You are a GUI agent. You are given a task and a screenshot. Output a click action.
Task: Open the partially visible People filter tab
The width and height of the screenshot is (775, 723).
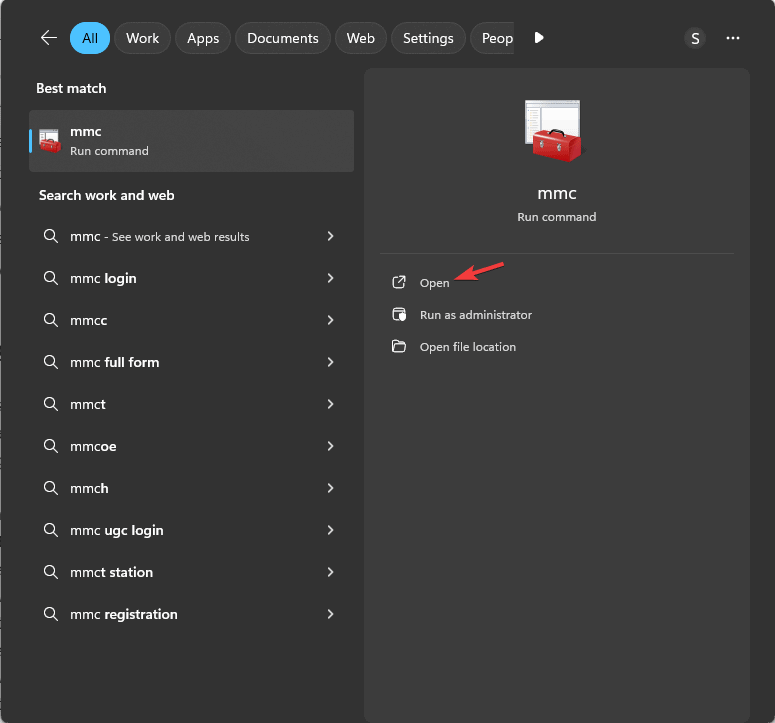[x=492, y=38]
